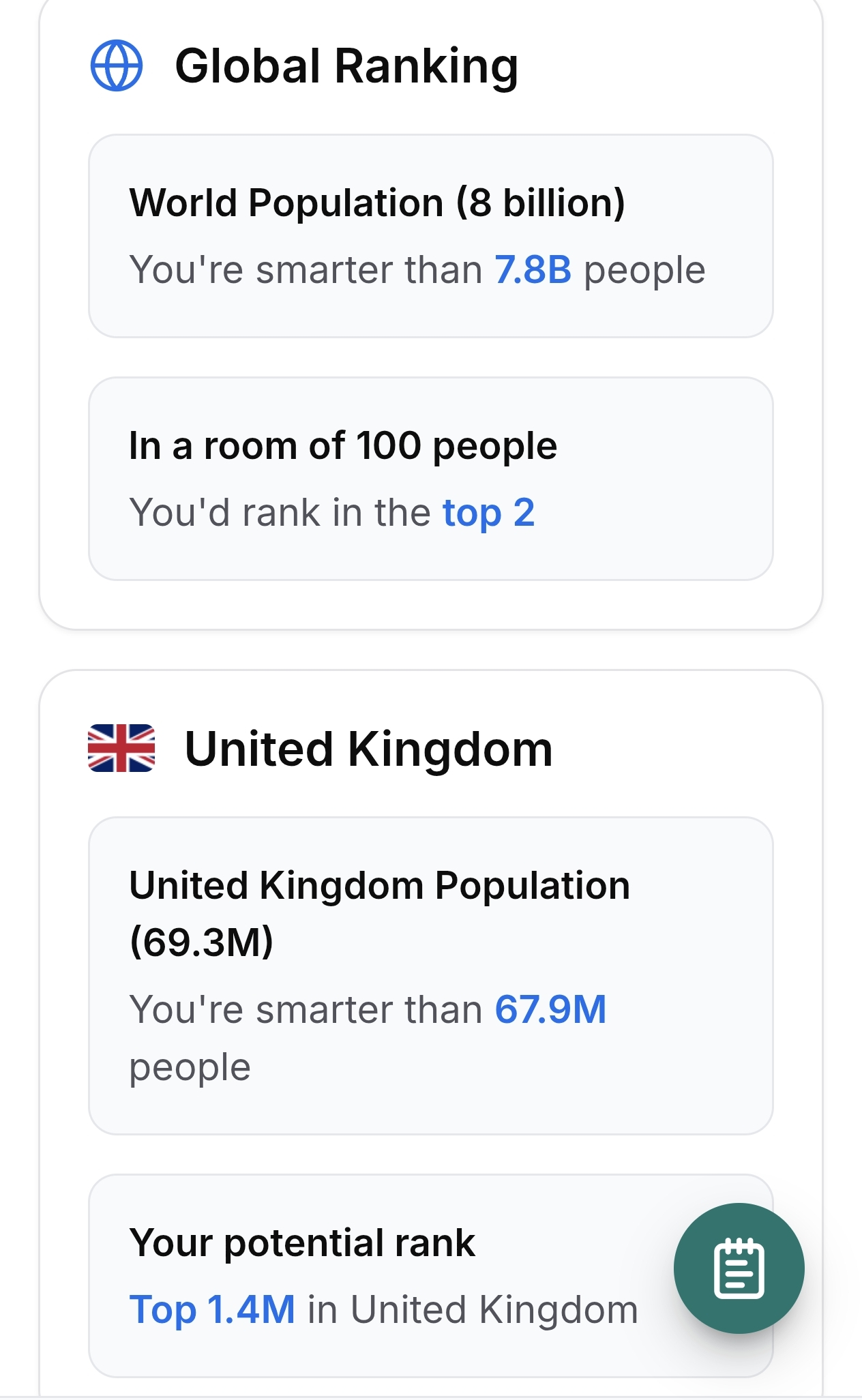
Task: Click the blue globe icon
Action: (x=117, y=66)
